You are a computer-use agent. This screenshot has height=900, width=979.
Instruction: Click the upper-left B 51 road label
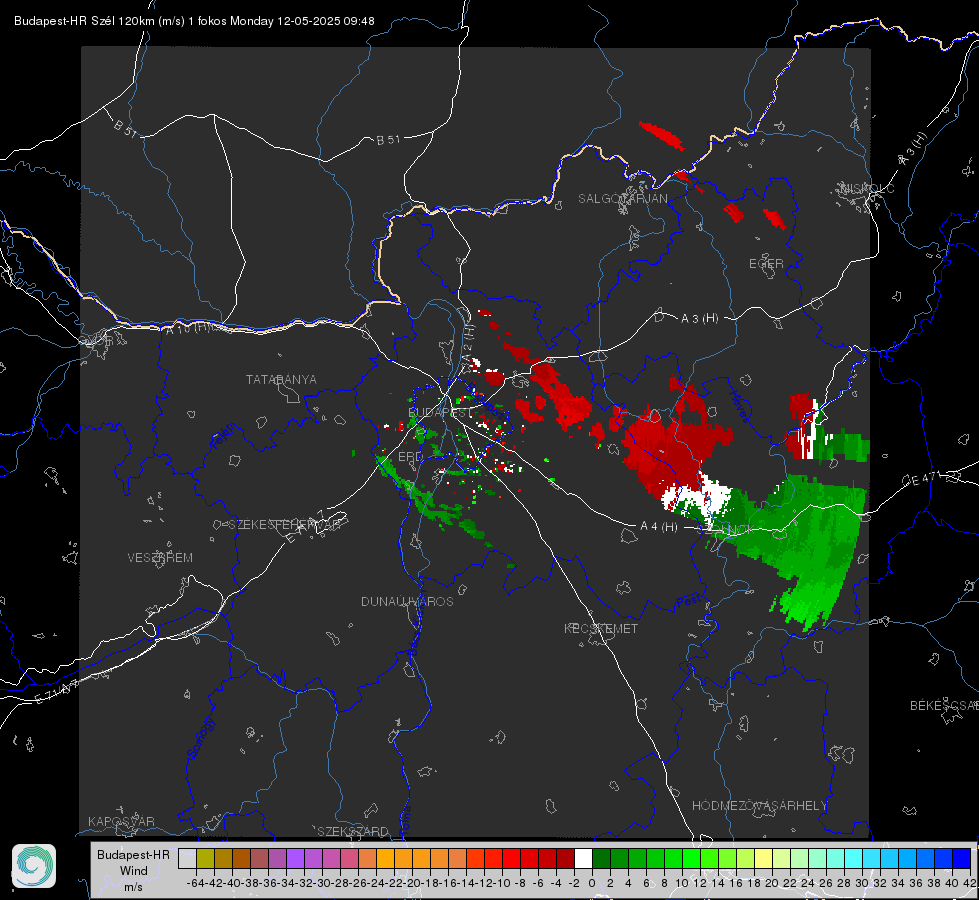click(x=125, y=128)
